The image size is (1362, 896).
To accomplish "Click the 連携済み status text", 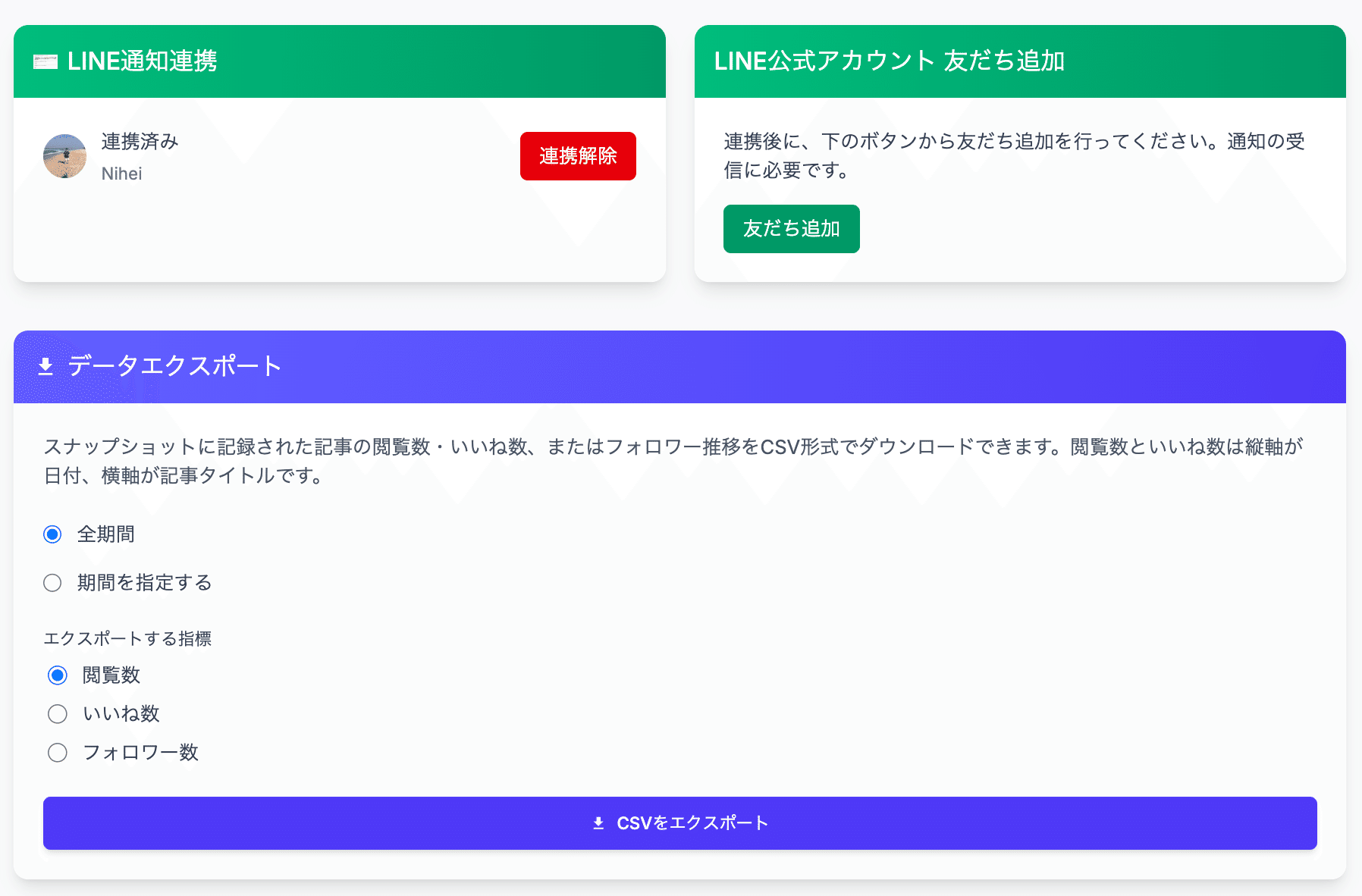I will coord(140,142).
